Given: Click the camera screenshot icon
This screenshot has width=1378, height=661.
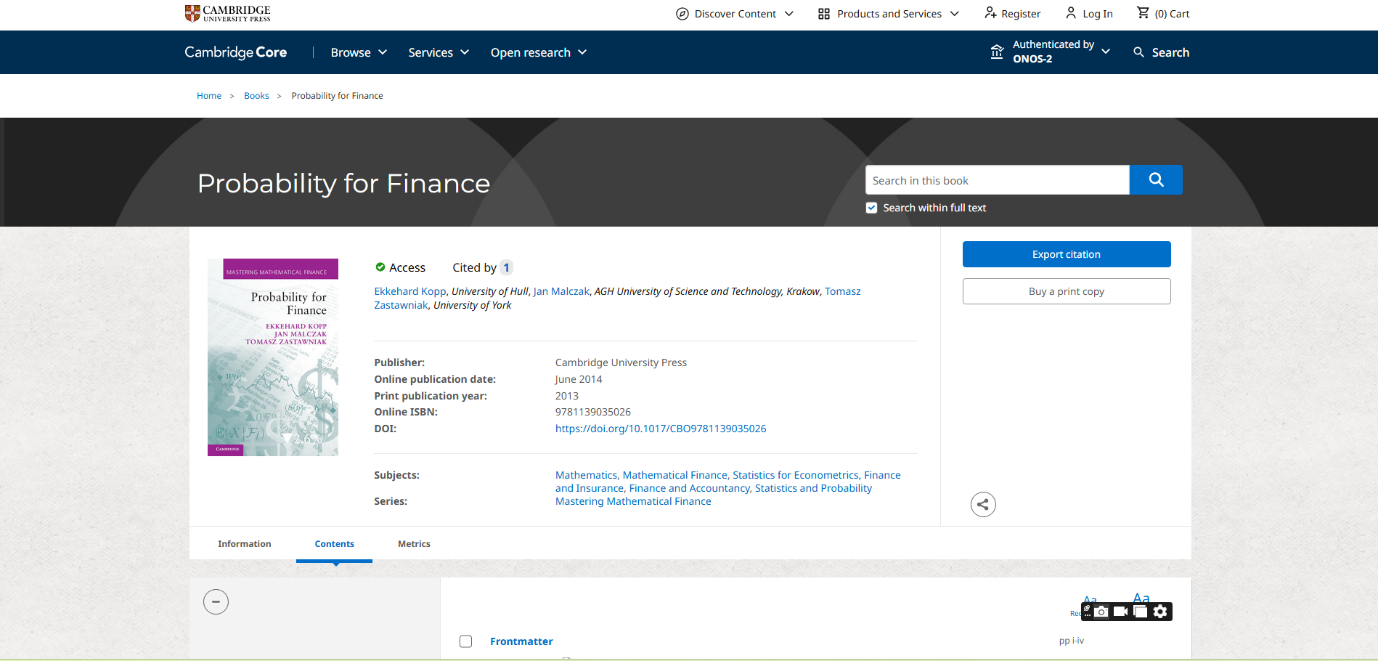Looking at the screenshot, I should click(x=1101, y=612).
